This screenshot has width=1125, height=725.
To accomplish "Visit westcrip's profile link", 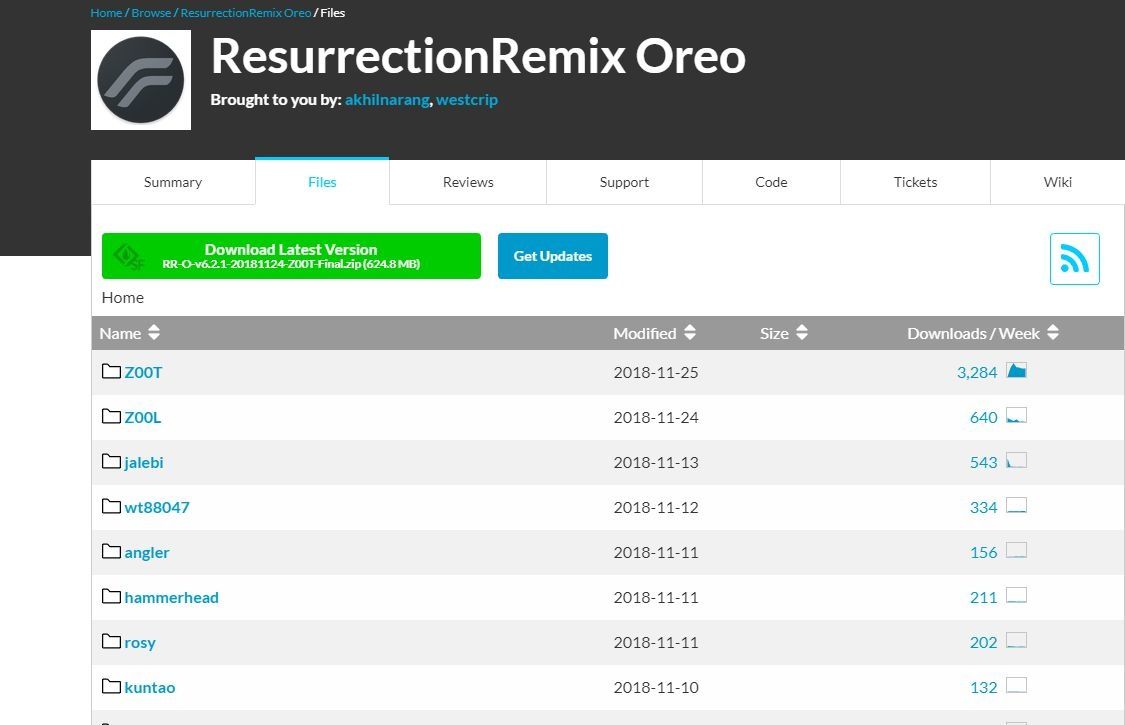I will 467,100.
